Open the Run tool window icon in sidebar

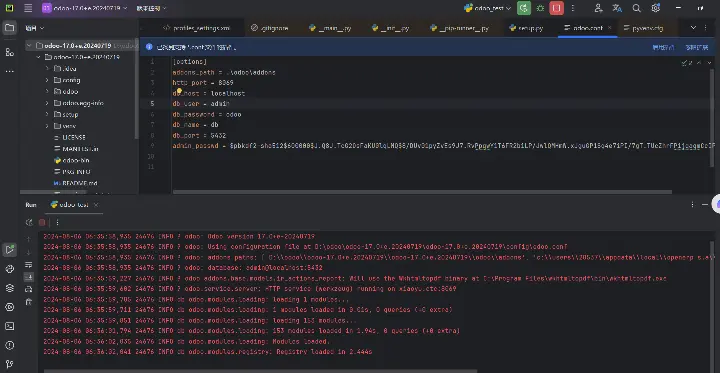[9, 249]
